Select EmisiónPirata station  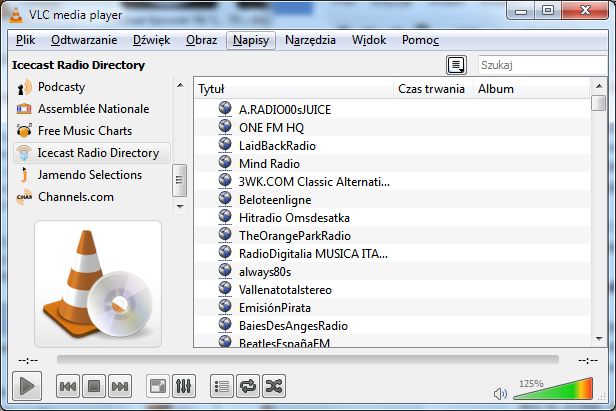pyautogui.click(x=392, y=308)
